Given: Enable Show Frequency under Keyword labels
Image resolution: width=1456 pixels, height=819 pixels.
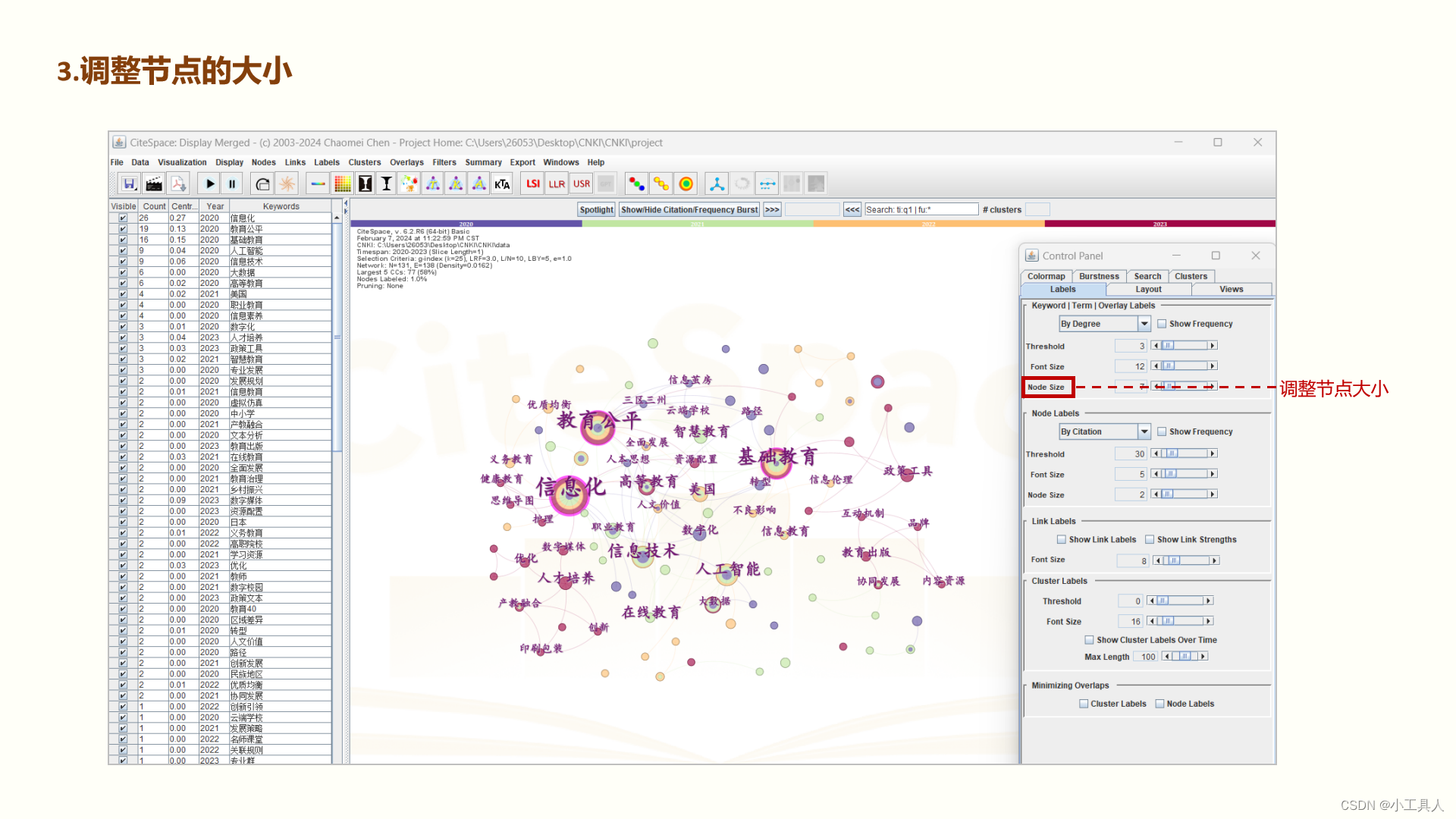Looking at the screenshot, I should tap(1162, 324).
